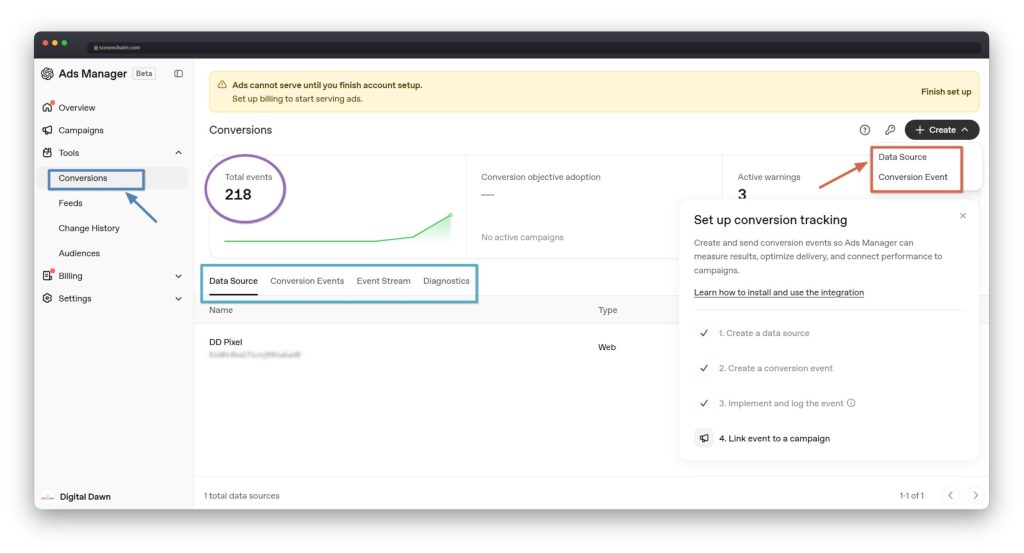This screenshot has height=553, width=1024.
Task: Open Conversions under Tools
Action: [83, 178]
